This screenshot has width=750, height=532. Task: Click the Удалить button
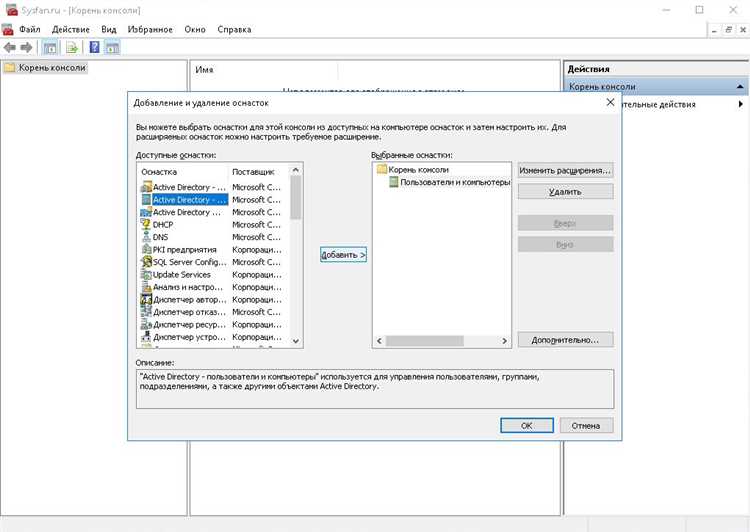tap(565, 192)
